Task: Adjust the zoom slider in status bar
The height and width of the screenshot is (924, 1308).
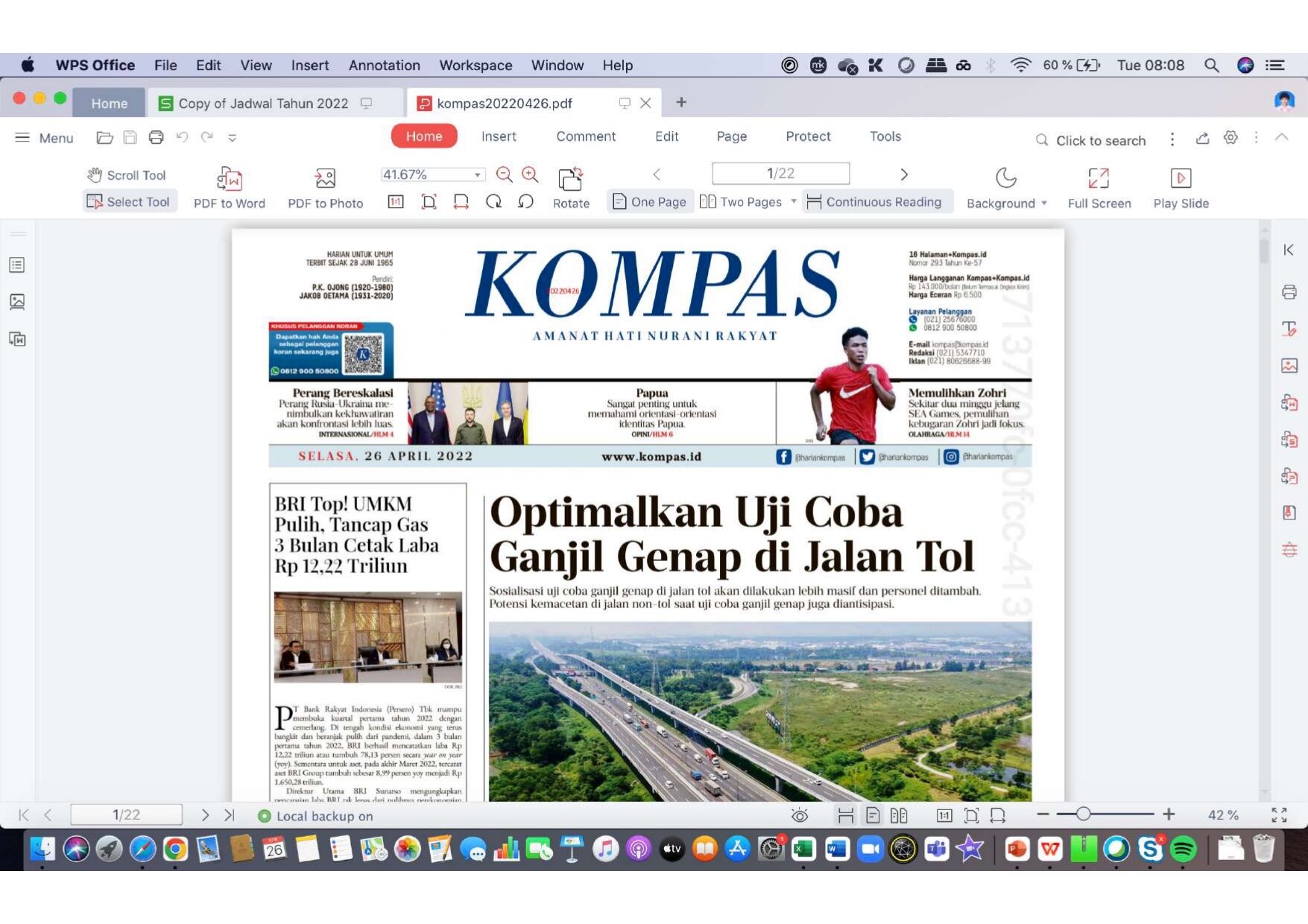Action: (1083, 814)
